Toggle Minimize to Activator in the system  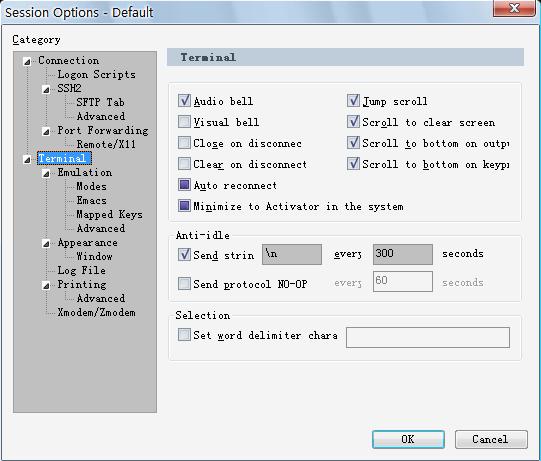tap(184, 206)
